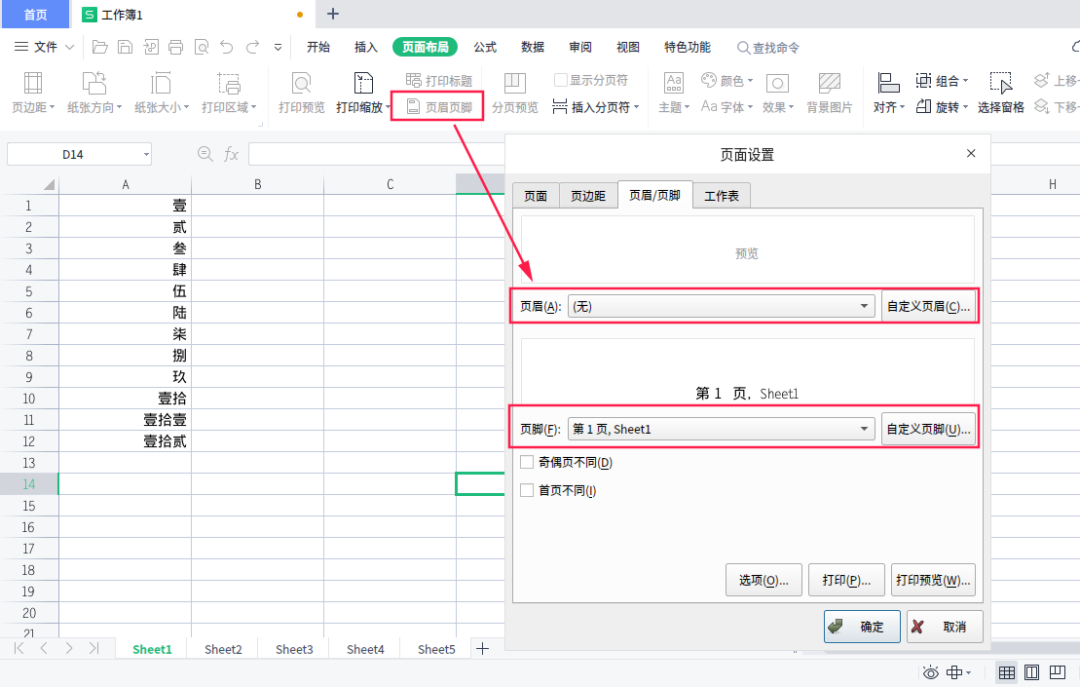Click the 打印(P)... button
This screenshot has width=1080, height=687.
(846, 580)
